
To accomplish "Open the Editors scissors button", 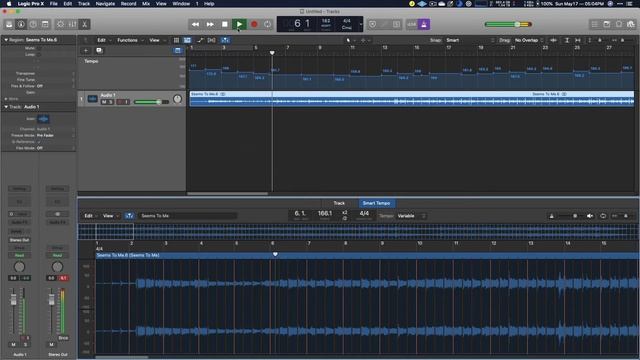I will pos(84,24).
